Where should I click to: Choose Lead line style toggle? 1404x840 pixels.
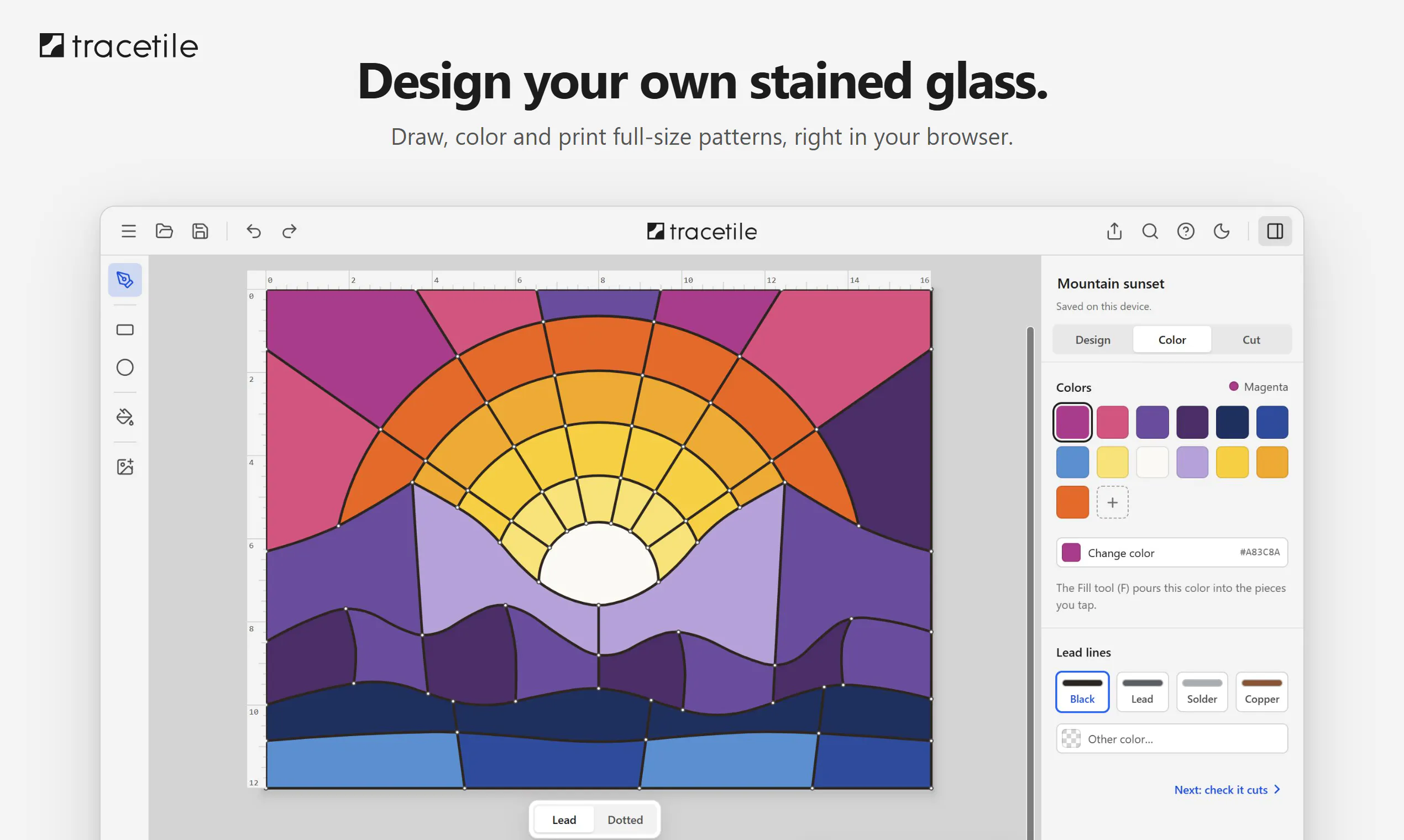coord(564,820)
